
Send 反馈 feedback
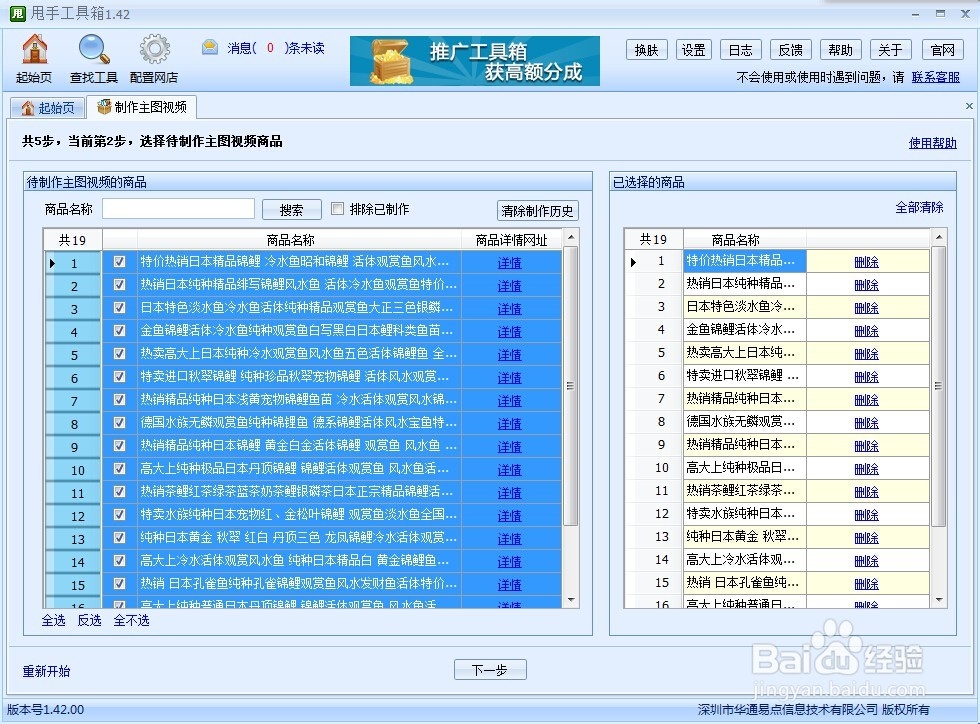[x=790, y=49]
